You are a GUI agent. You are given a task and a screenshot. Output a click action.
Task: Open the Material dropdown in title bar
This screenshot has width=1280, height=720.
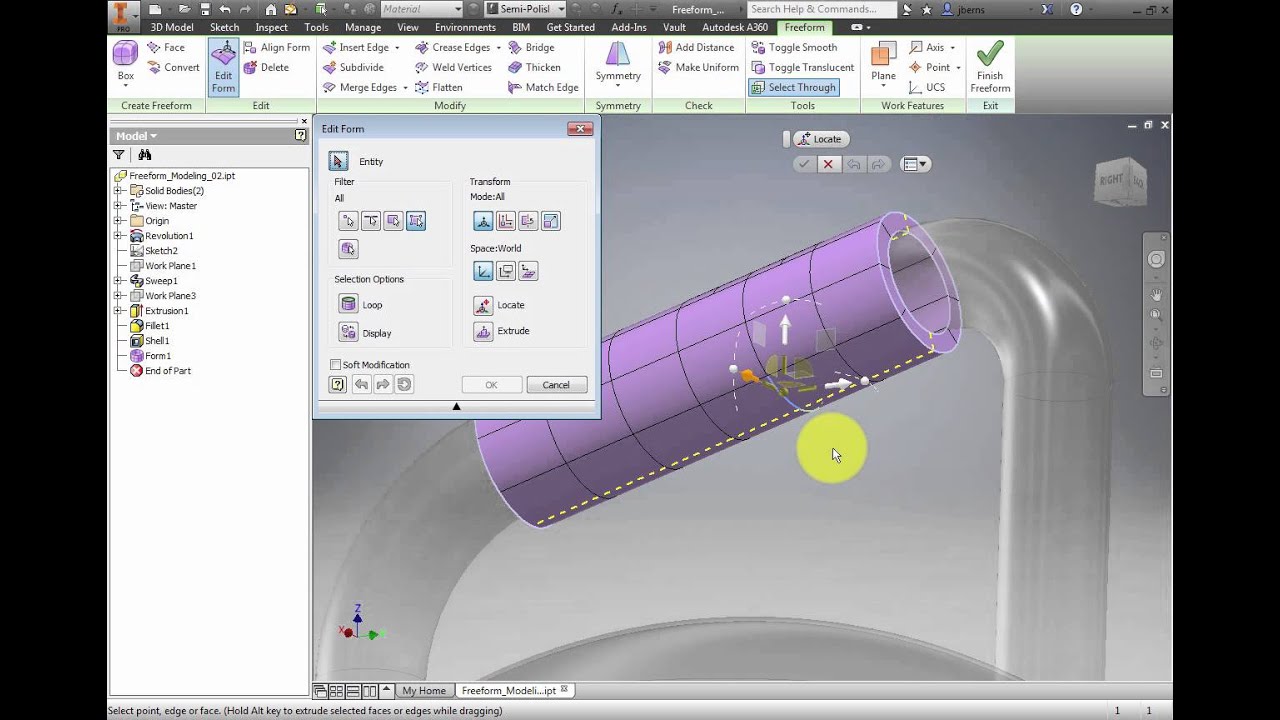(x=421, y=9)
